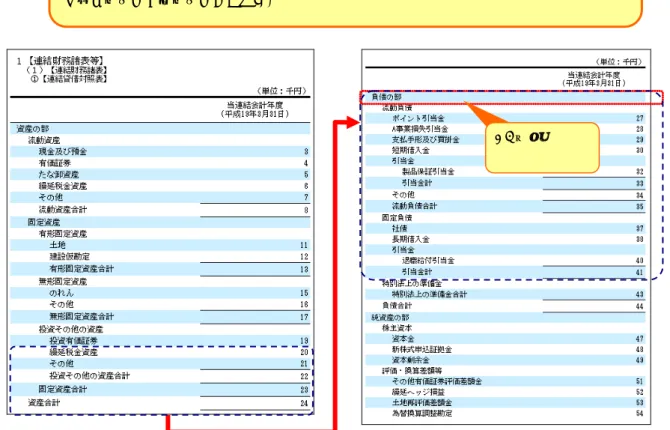The height and width of the screenshot is (430, 670).
Task: Click その他 in row number 21
Action: coord(62,363)
